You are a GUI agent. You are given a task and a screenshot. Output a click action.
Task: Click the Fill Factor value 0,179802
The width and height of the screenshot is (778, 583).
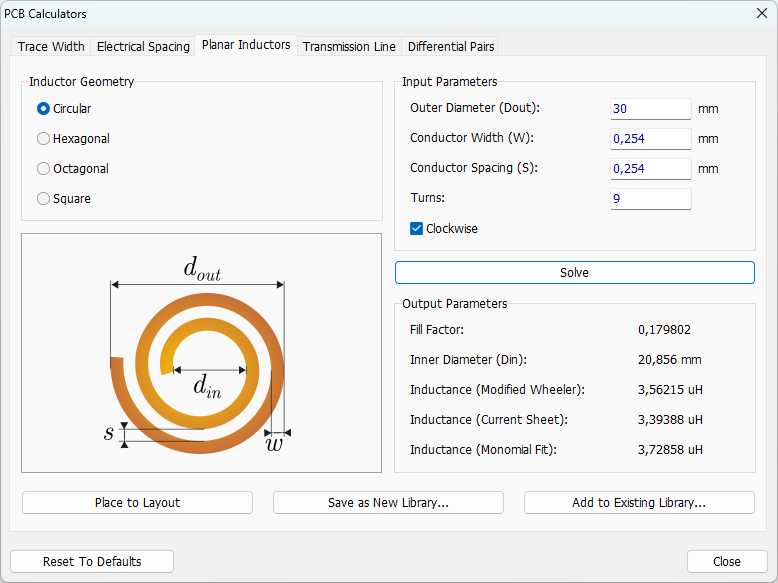pos(664,330)
